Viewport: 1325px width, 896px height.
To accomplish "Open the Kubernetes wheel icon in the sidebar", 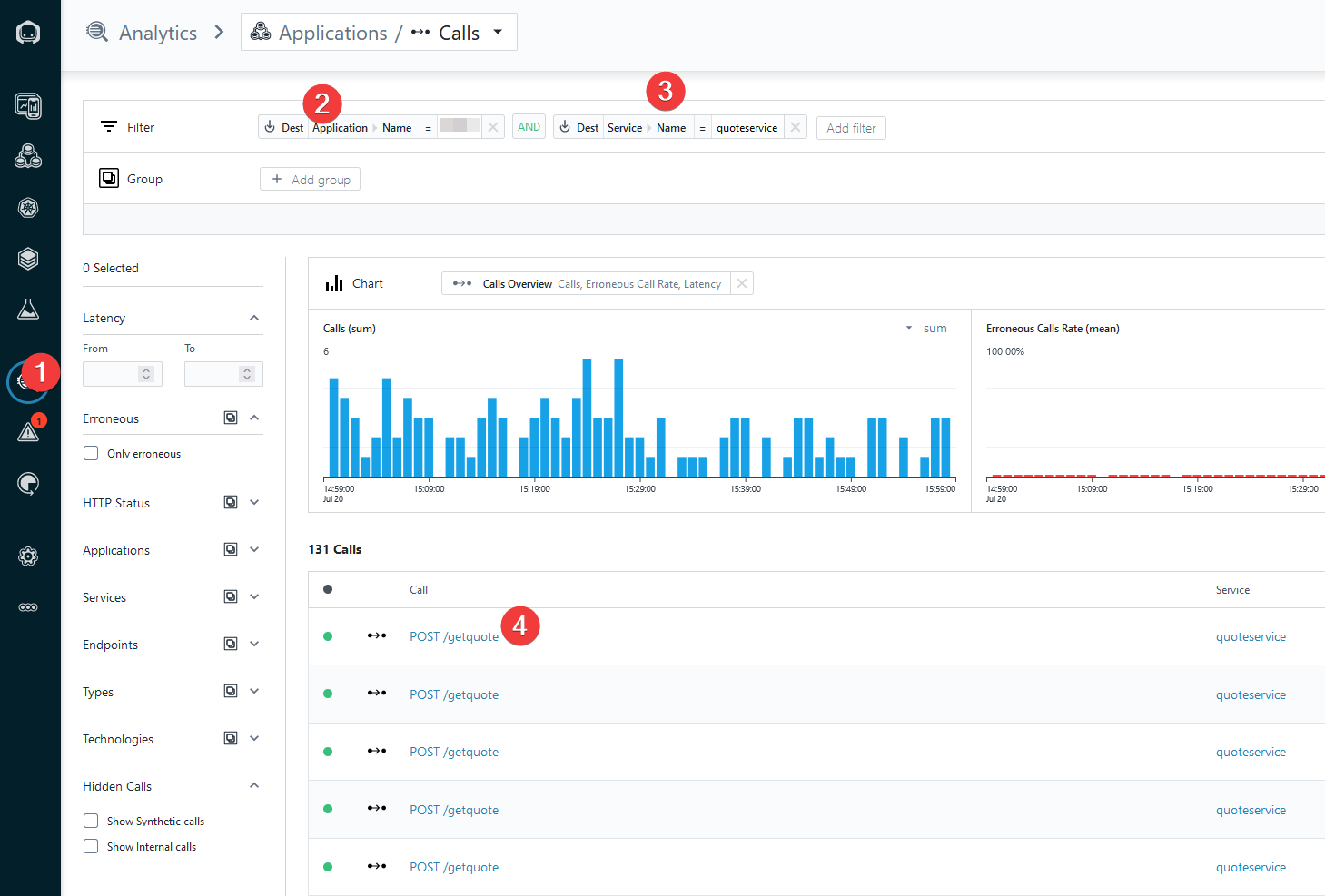I will (x=28, y=208).
